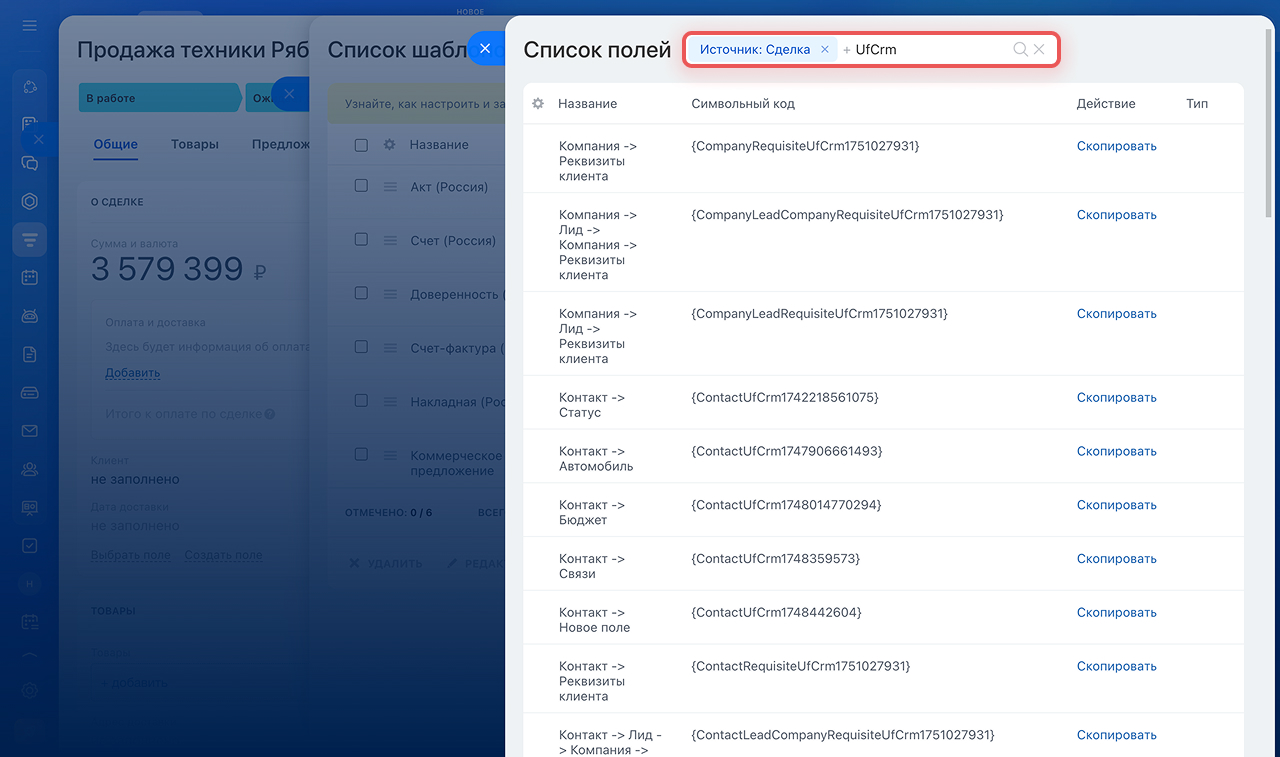Screen dimensions: 1280x757
Task: Click the Тип column header
Action: pyautogui.click(x=1197, y=104)
